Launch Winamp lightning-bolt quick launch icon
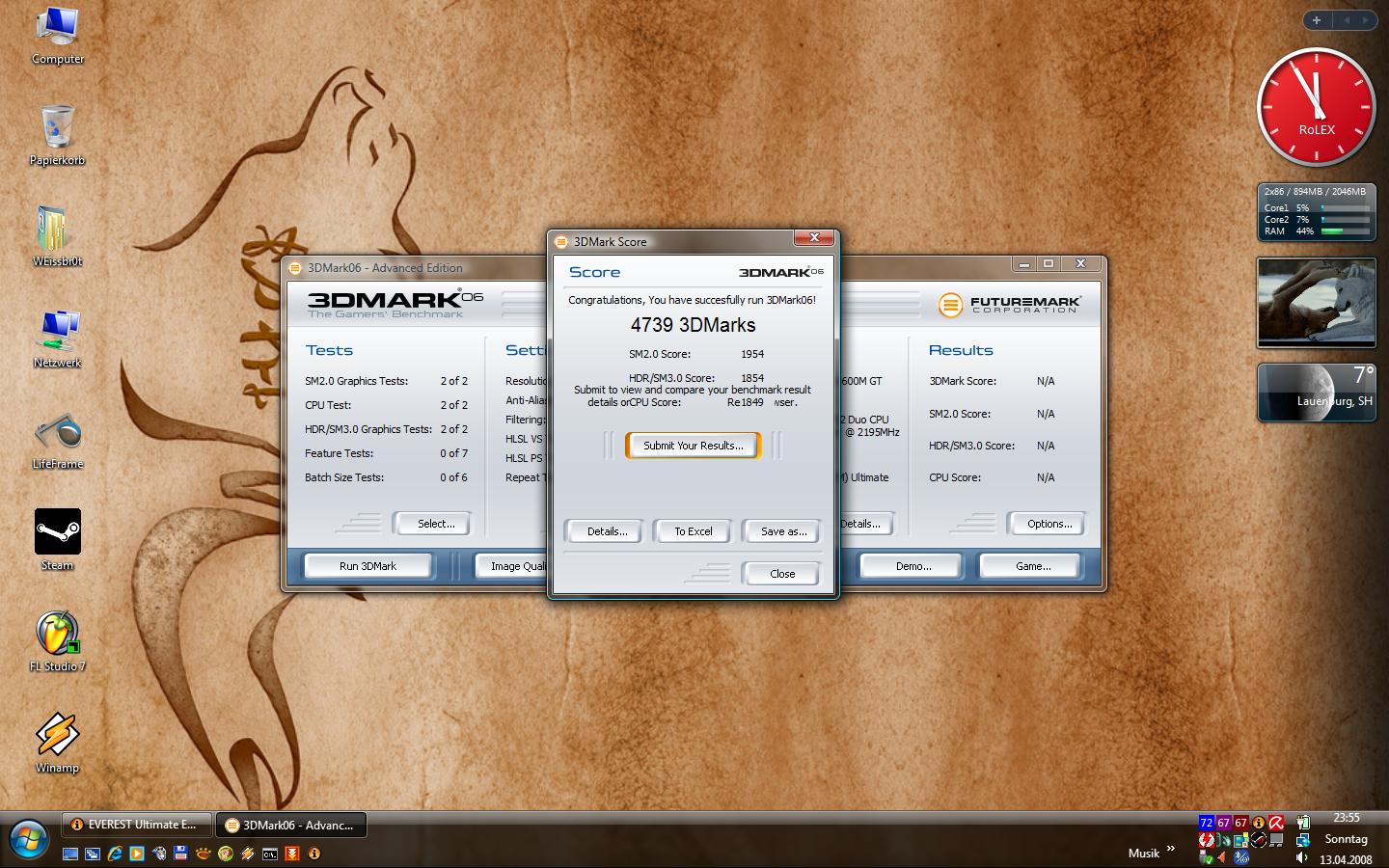This screenshot has height=868, width=1389. [x=247, y=854]
